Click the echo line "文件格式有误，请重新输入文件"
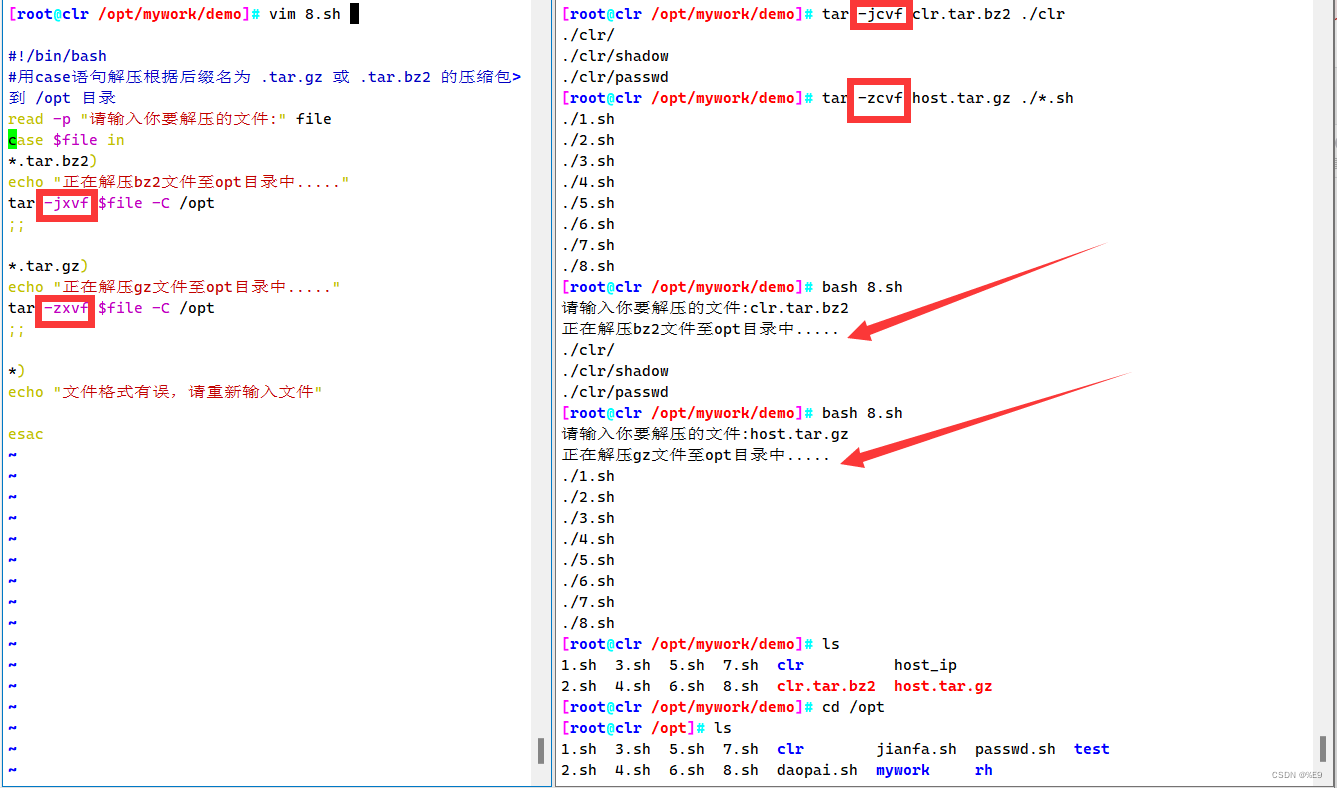The height and width of the screenshot is (788, 1337). [x=165, y=392]
